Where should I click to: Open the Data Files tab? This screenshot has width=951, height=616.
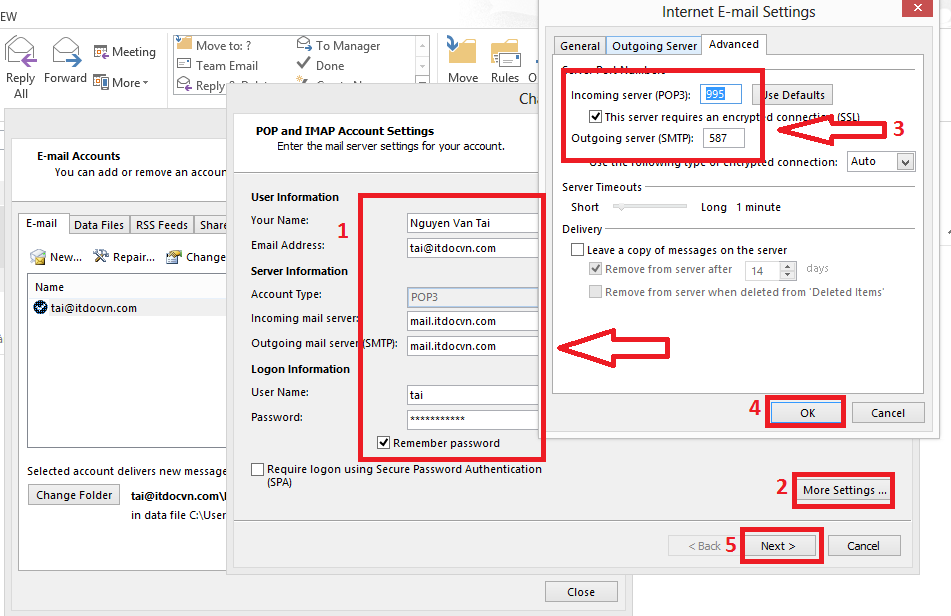[x=99, y=225]
